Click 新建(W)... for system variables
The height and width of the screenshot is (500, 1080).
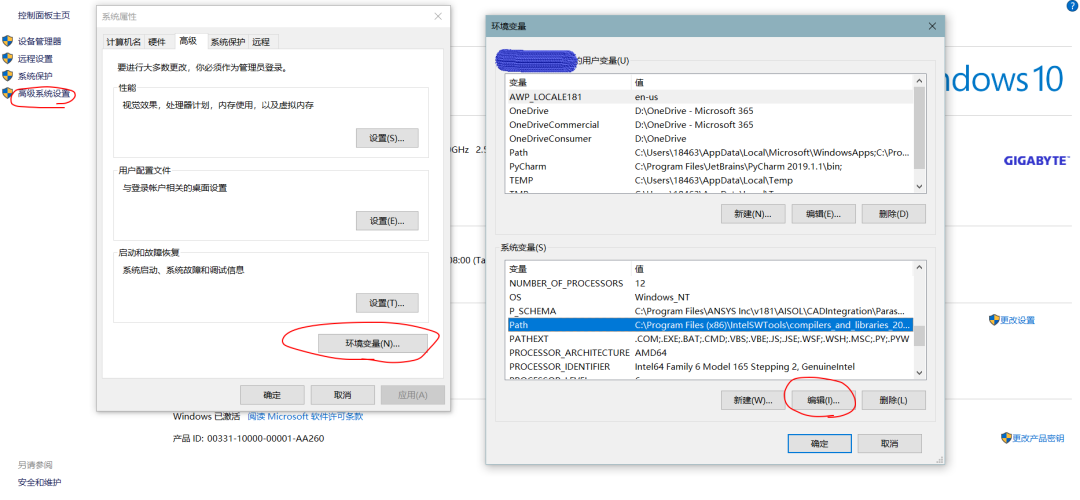(754, 399)
